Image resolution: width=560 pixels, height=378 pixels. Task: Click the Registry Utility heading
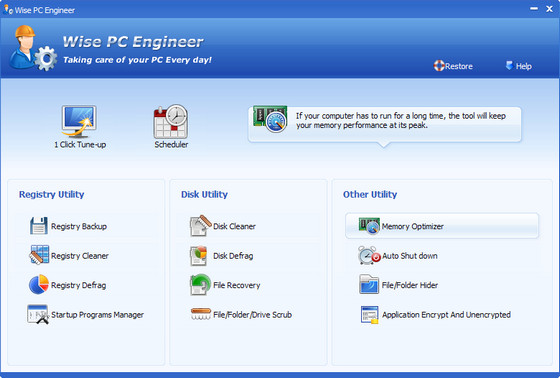[x=51, y=194]
